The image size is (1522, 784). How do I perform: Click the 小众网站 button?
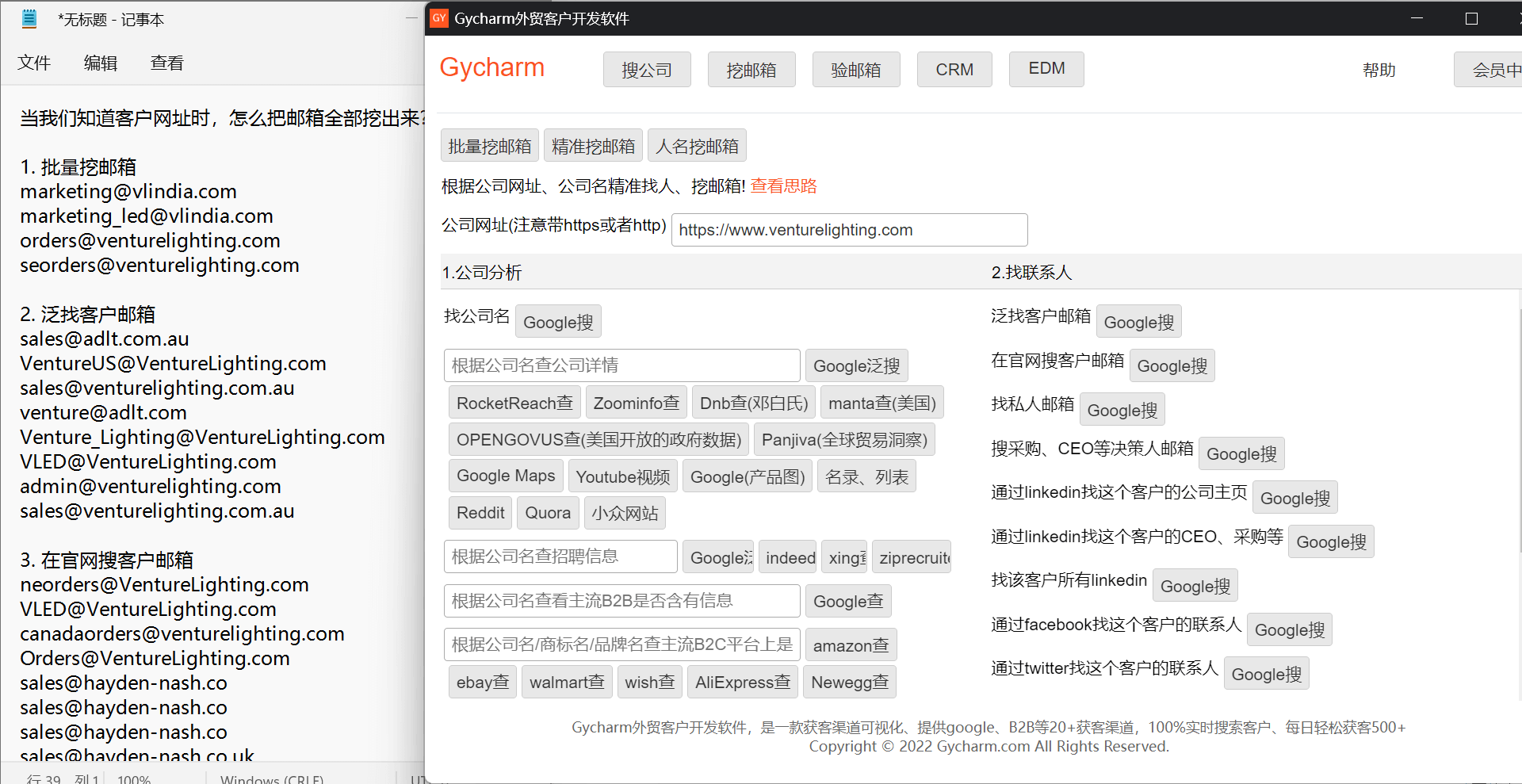(625, 513)
